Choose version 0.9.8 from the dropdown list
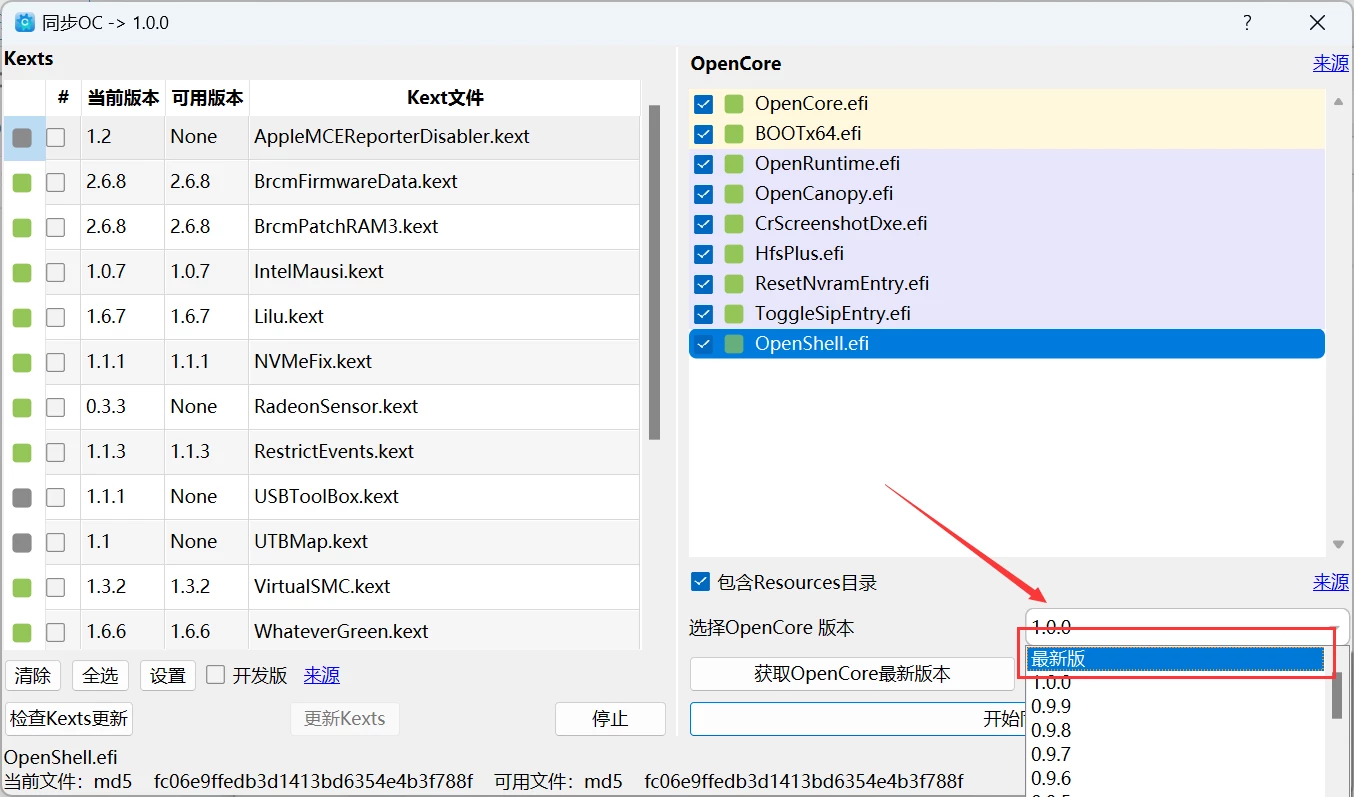This screenshot has height=797, width=1354. pos(1051,730)
